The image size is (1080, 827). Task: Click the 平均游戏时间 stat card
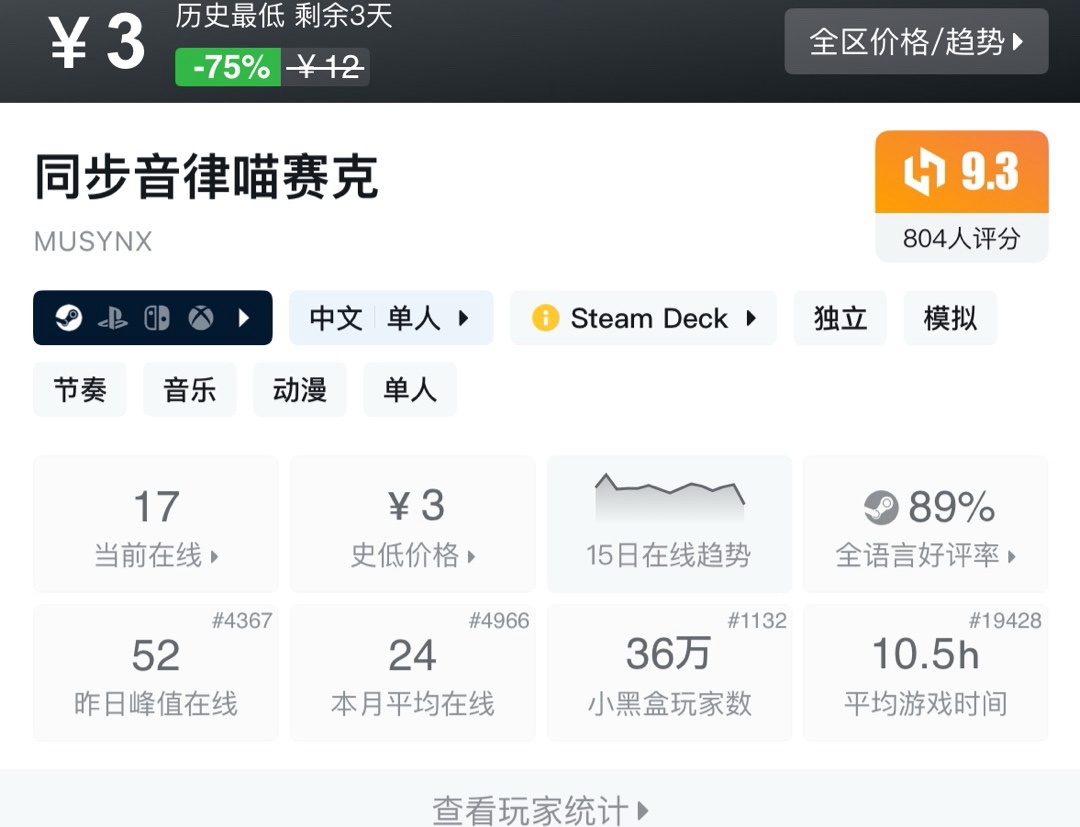(926, 673)
